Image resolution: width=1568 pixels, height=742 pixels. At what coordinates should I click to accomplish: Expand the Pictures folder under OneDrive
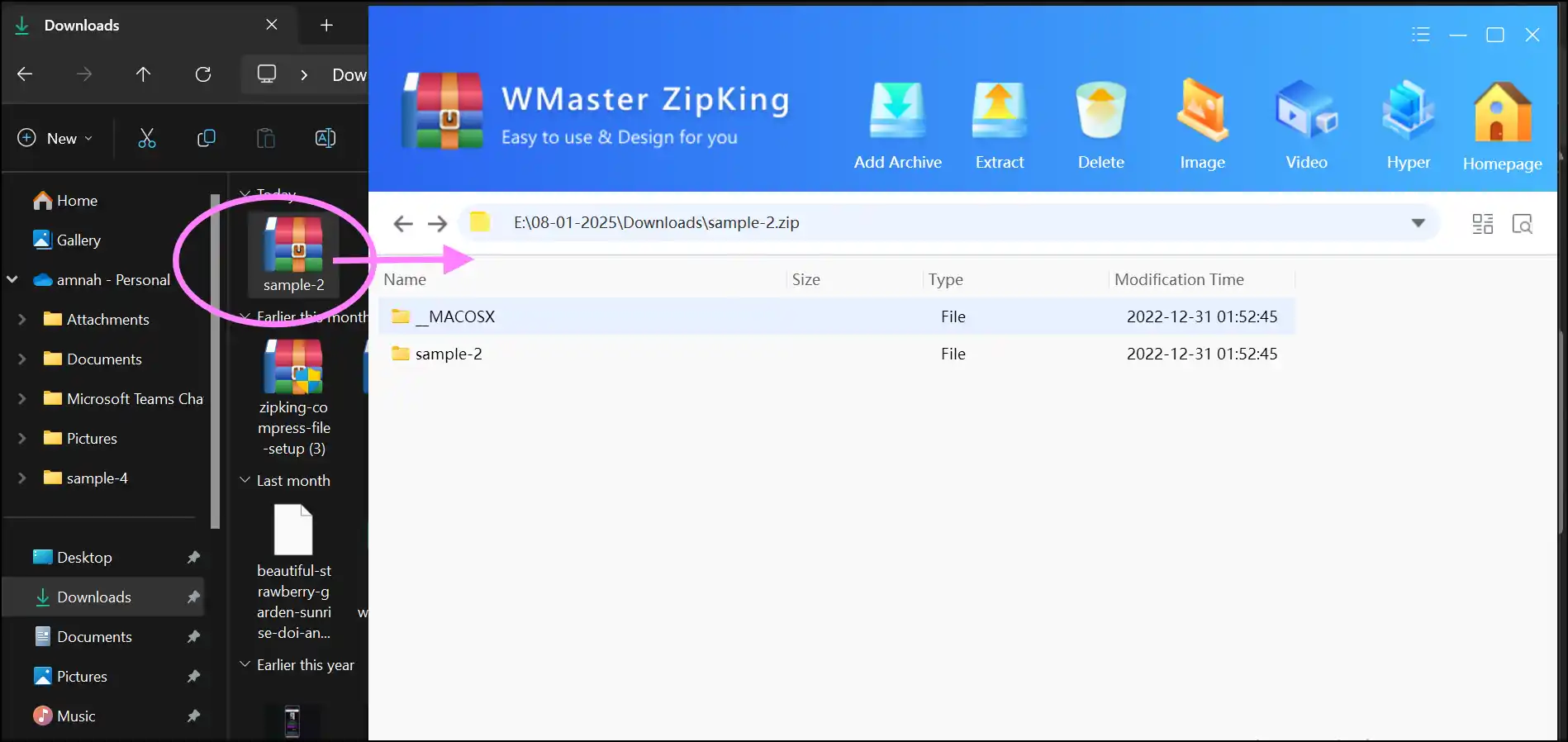[22, 439]
